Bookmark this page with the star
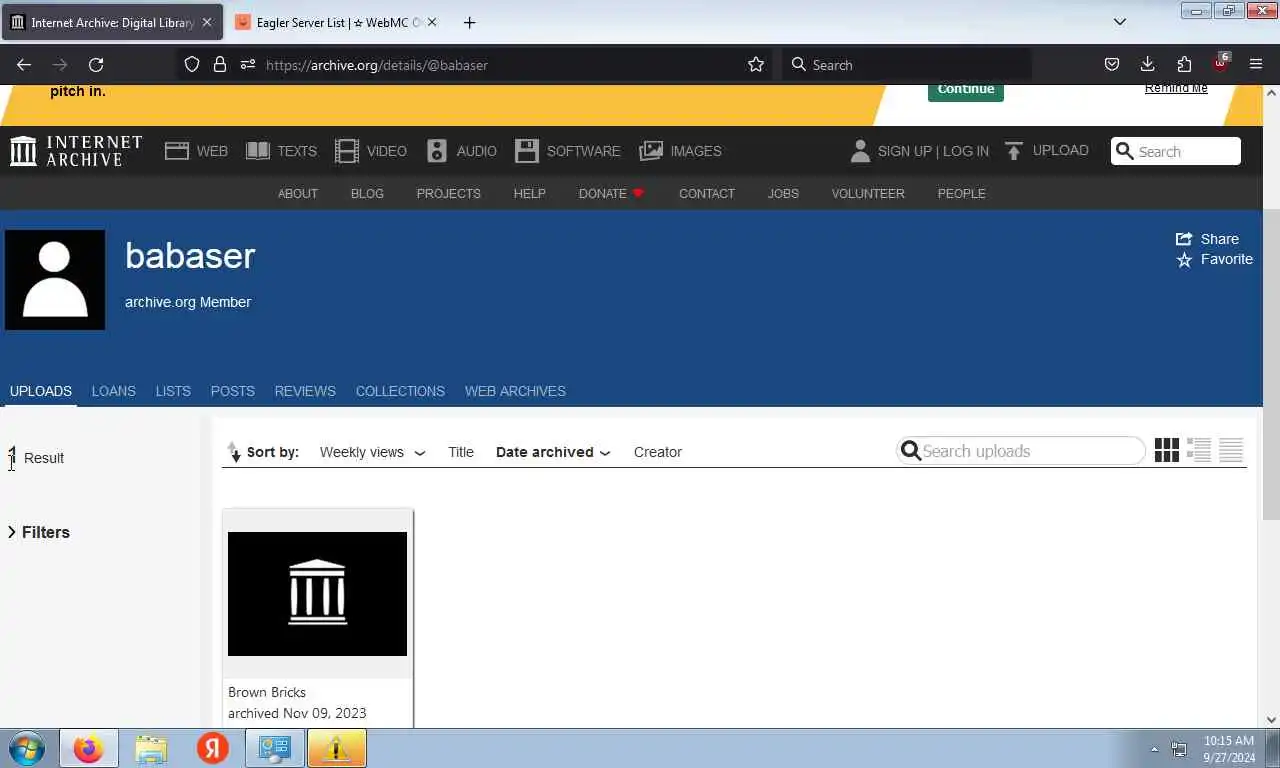This screenshot has width=1280, height=768. [756, 65]
